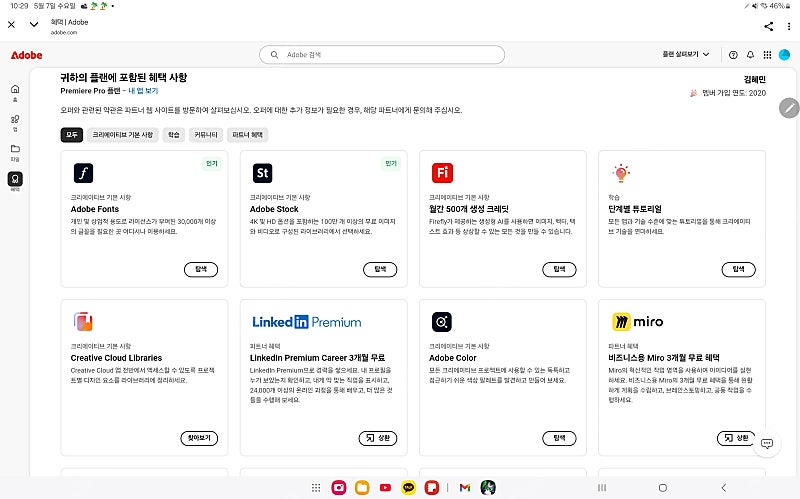This screenshot has width=800, height=499.
Task: Click the Firefly Fi icon
Action: tap(442, 173)
